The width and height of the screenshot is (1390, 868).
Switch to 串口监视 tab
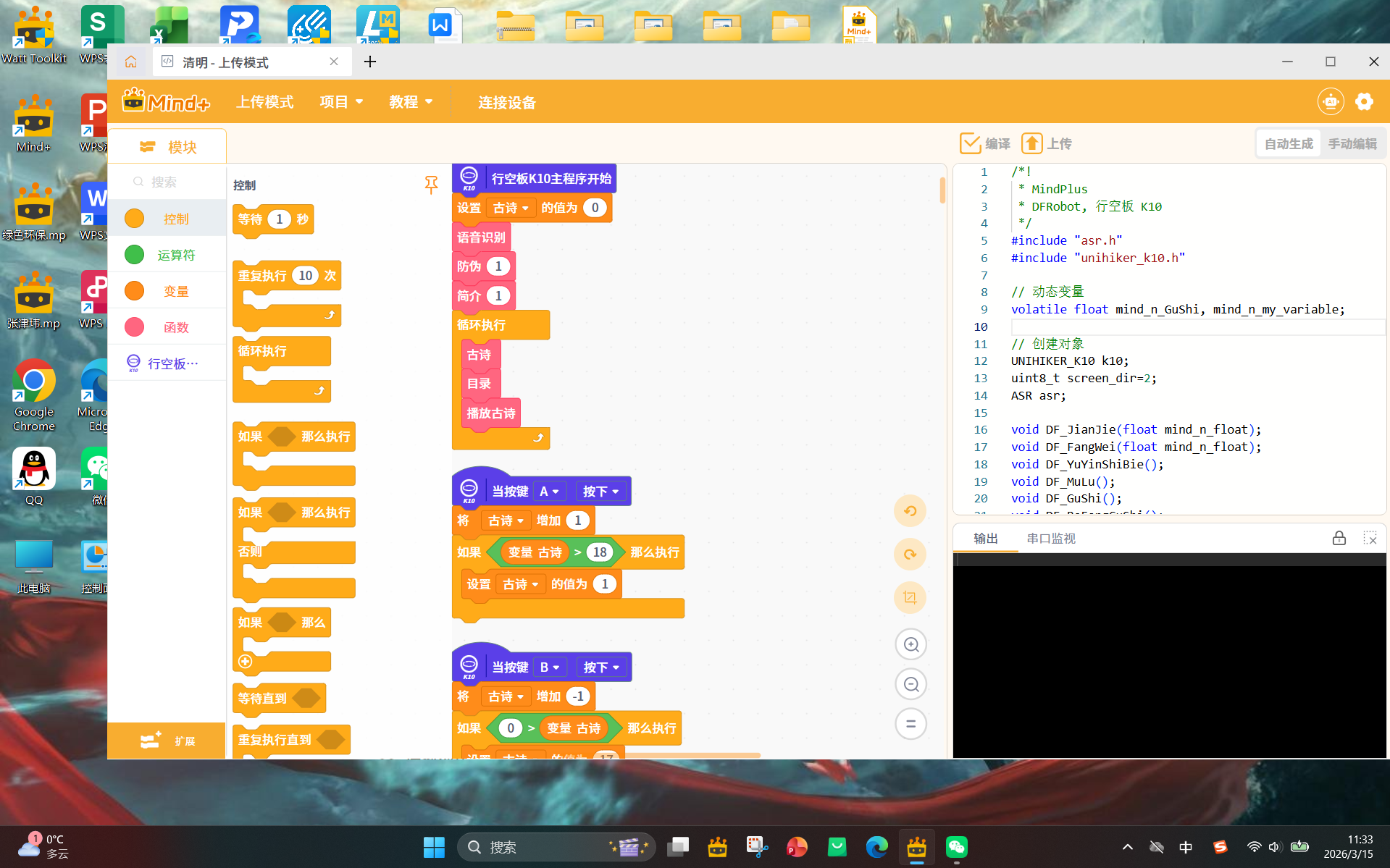tap(1050, 539)
